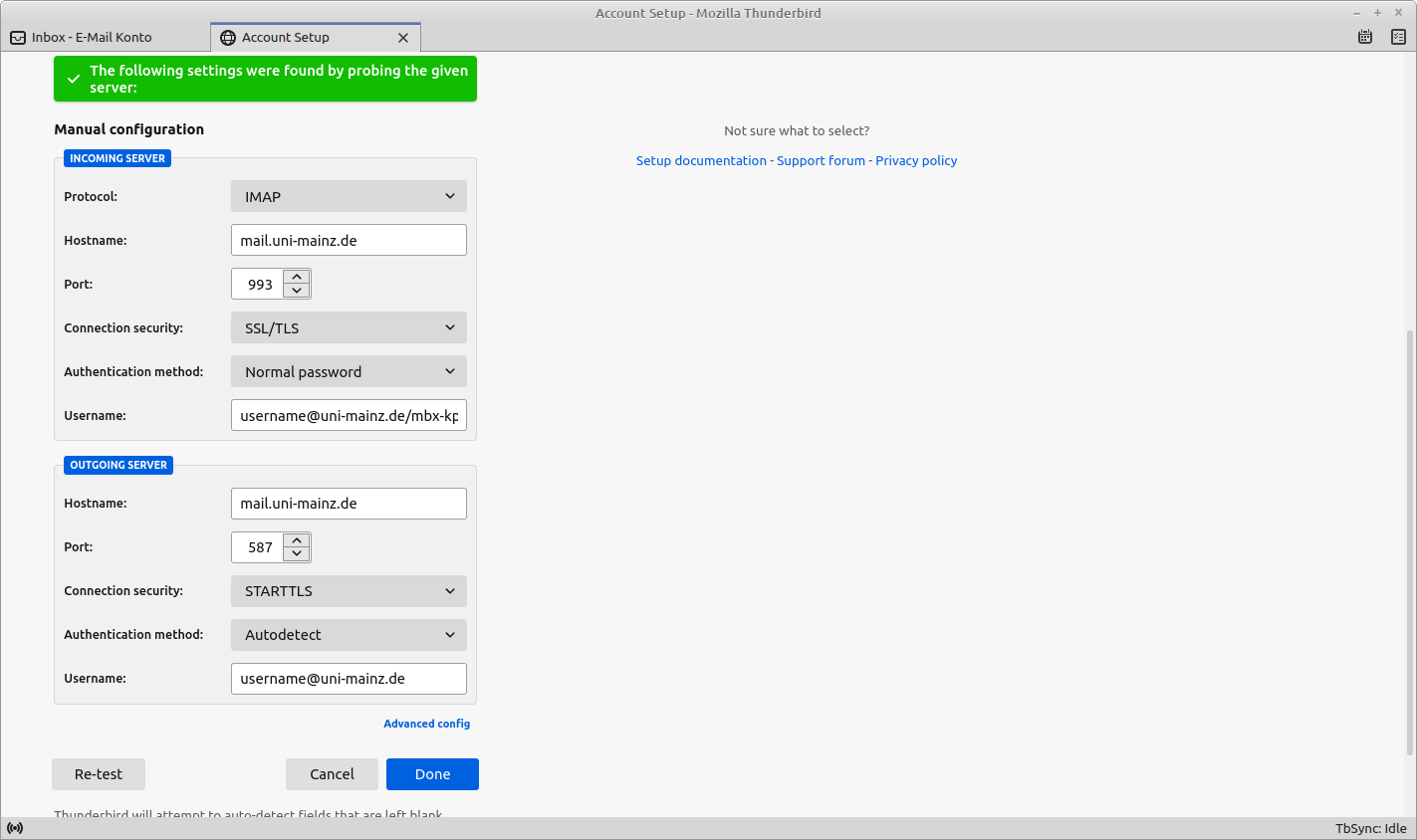Click the incoming Port 993 field
Image resolution: width=1417 pixels, height=840 pixels.
[259, 284]
